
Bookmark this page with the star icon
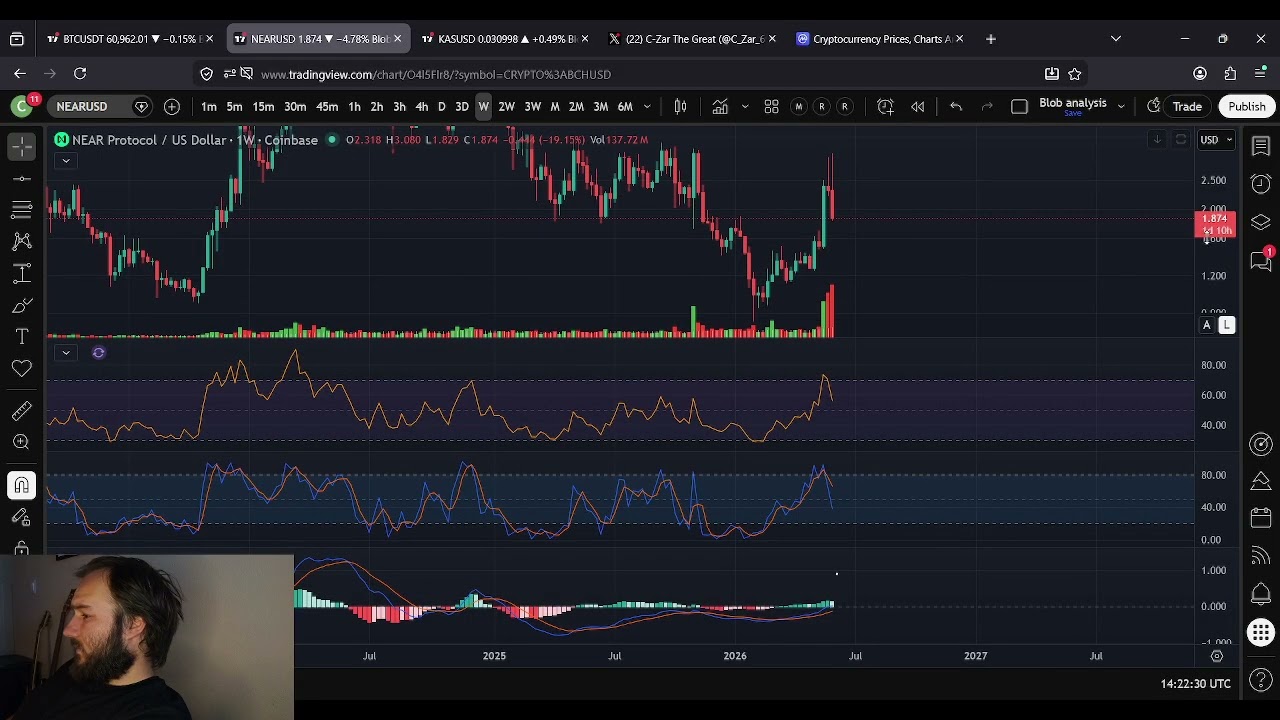(1075, 74)
